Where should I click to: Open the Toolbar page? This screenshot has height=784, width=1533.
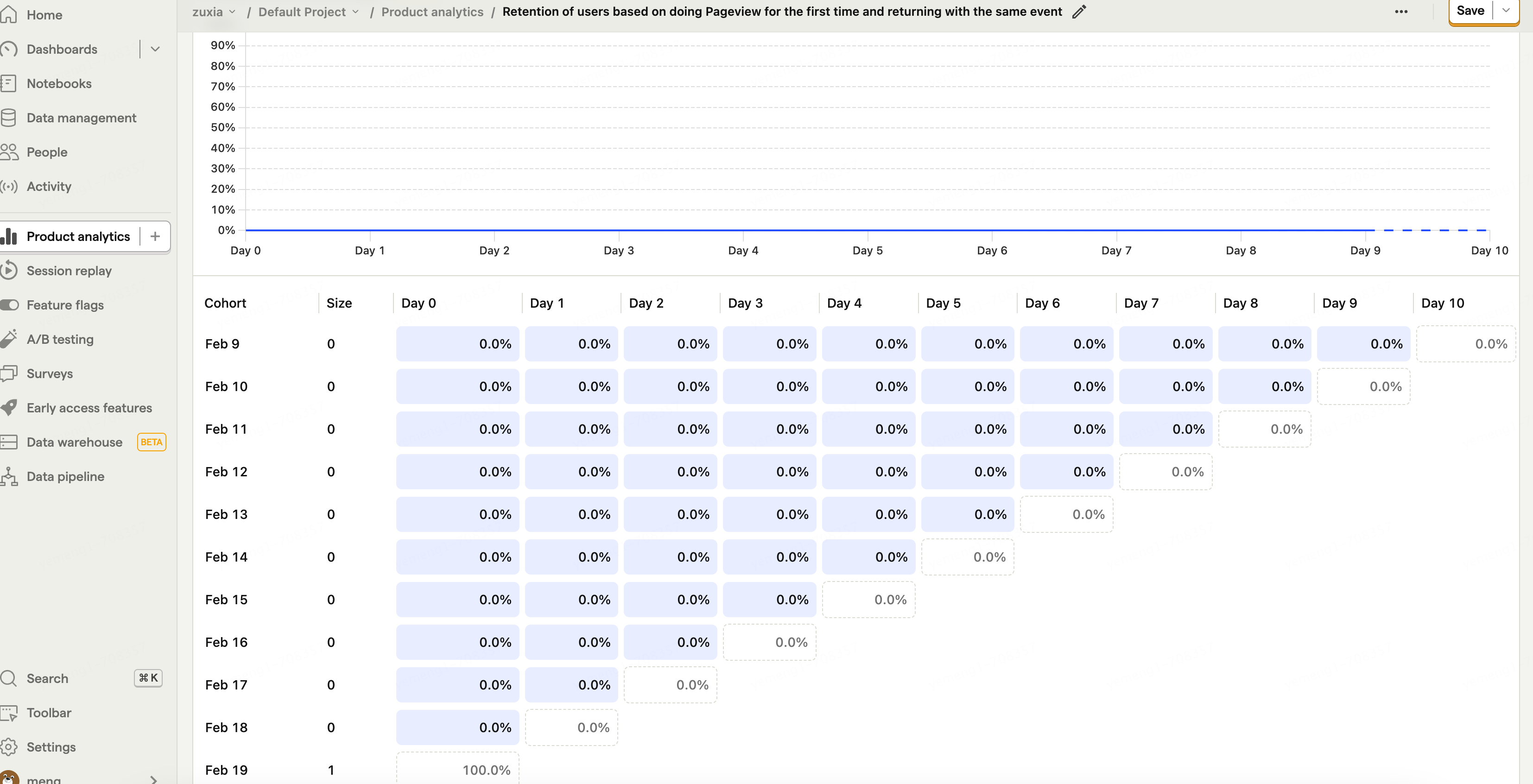point(49,713)
